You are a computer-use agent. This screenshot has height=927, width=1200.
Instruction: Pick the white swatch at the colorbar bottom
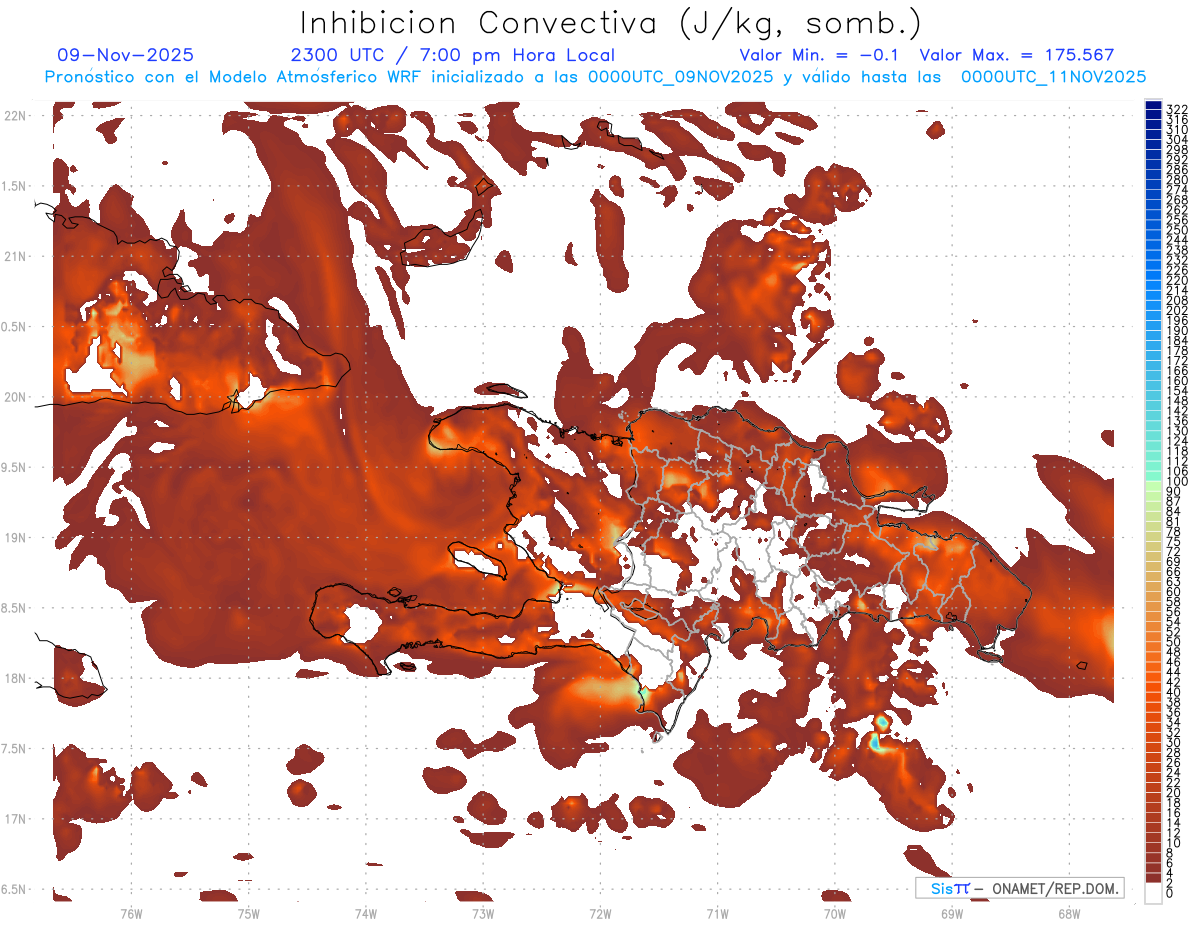click(1153, 892)
